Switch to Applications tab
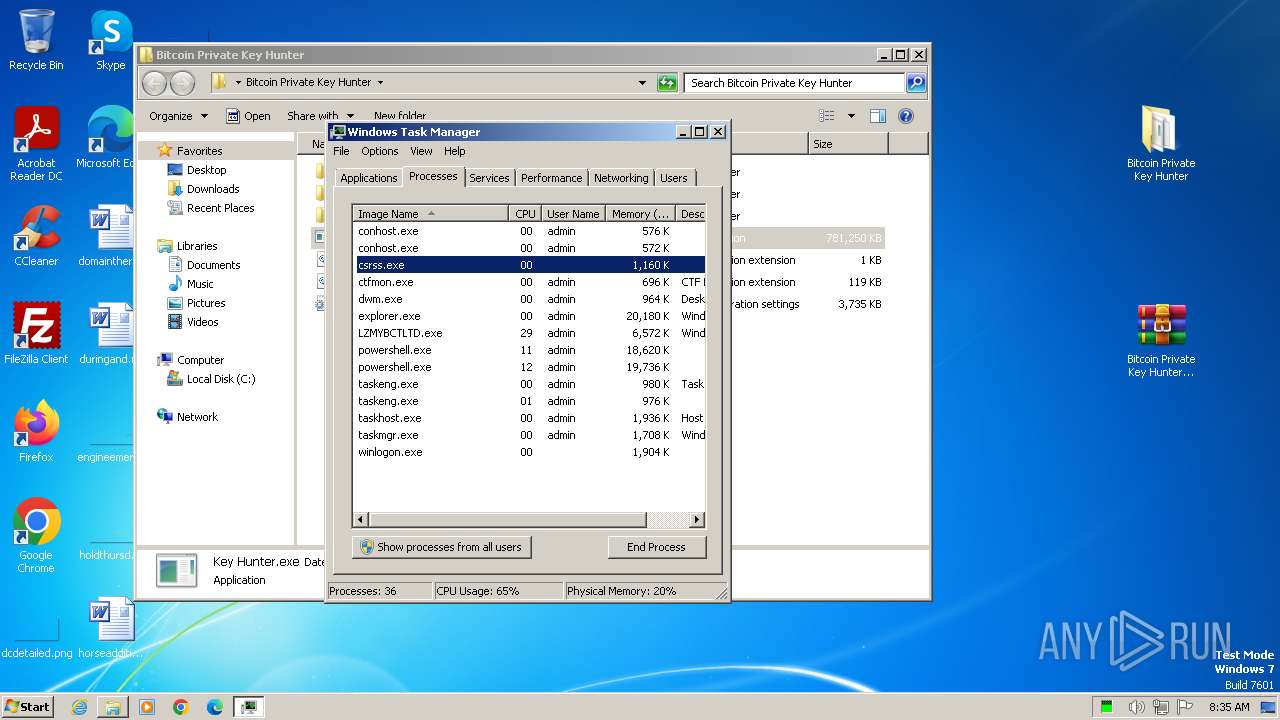The image size is (1280, 720). click(368, 178)
